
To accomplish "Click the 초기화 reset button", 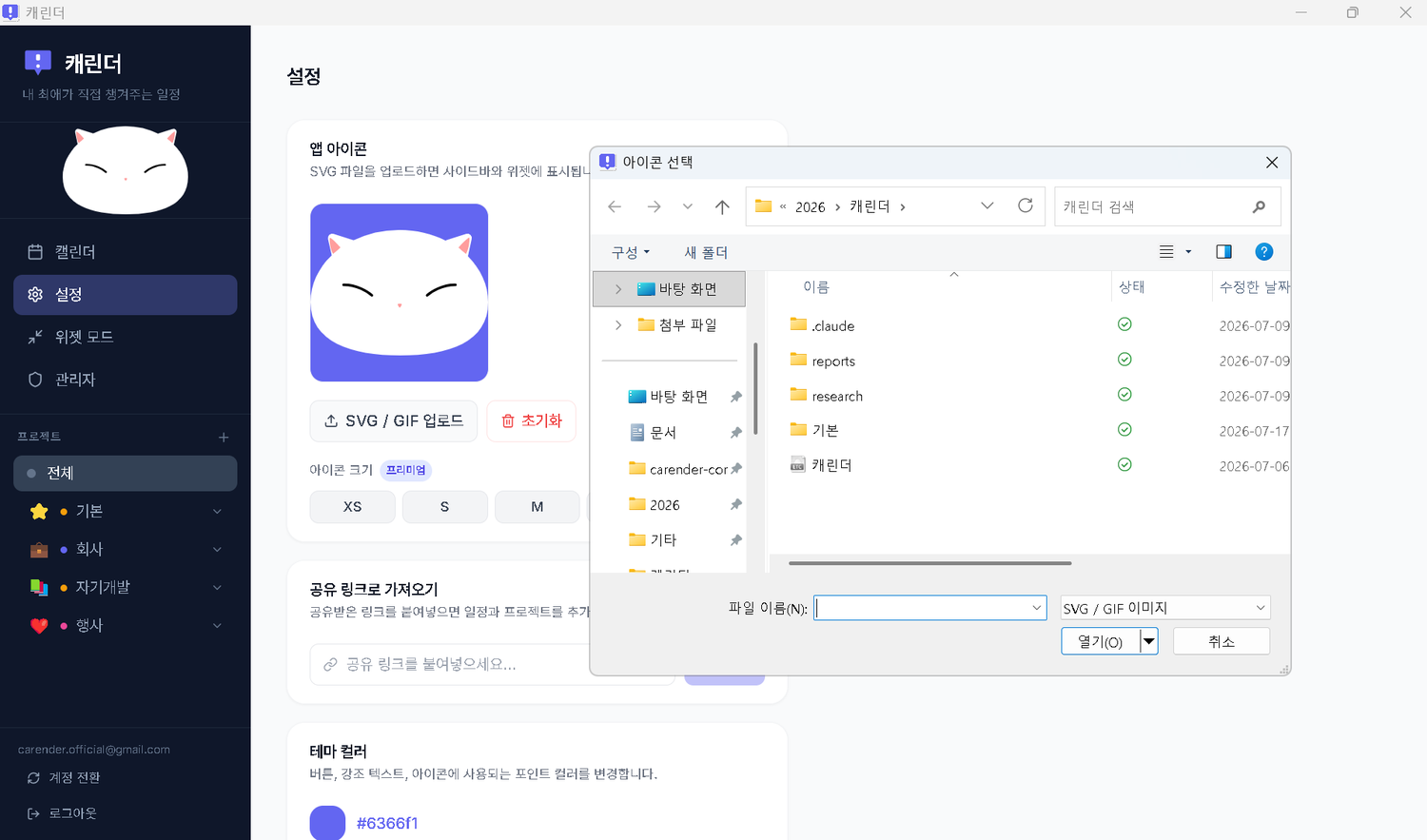I will coord(532,421).
